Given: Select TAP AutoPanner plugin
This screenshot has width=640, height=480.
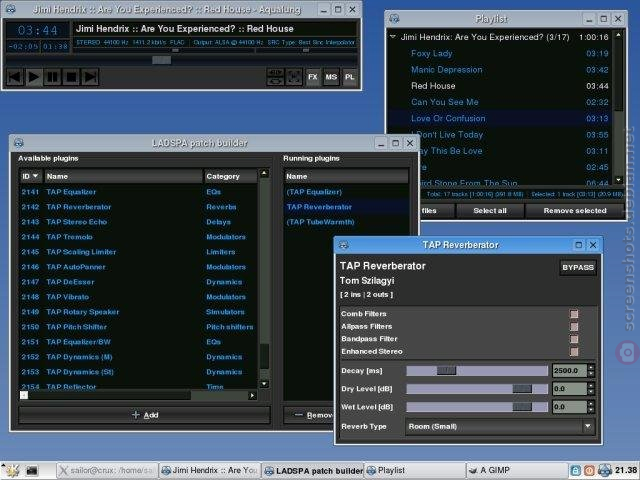Looking at the screenshot, I should [x=139, y=267].
